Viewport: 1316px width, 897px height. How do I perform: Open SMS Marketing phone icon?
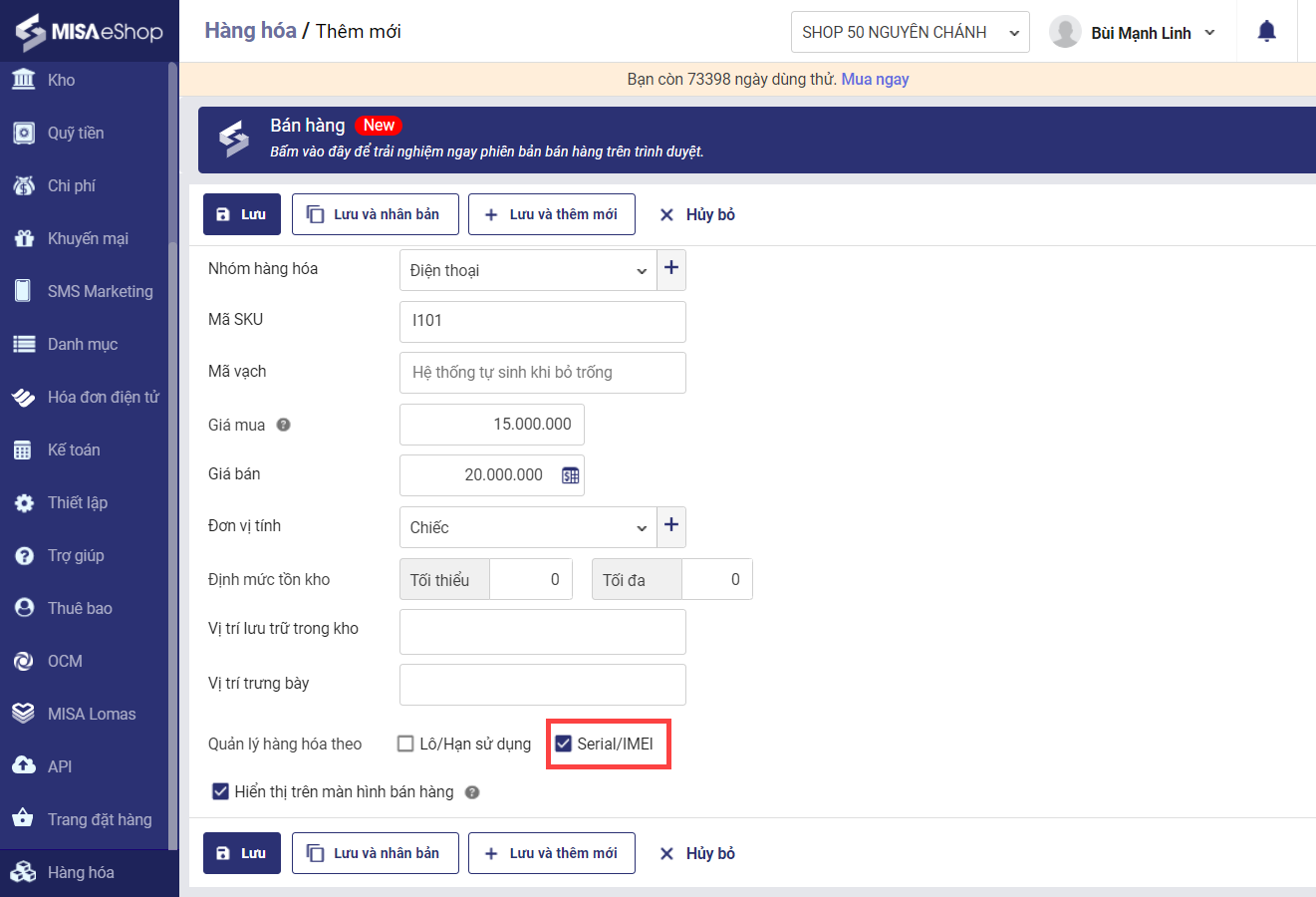coord(24,291)
